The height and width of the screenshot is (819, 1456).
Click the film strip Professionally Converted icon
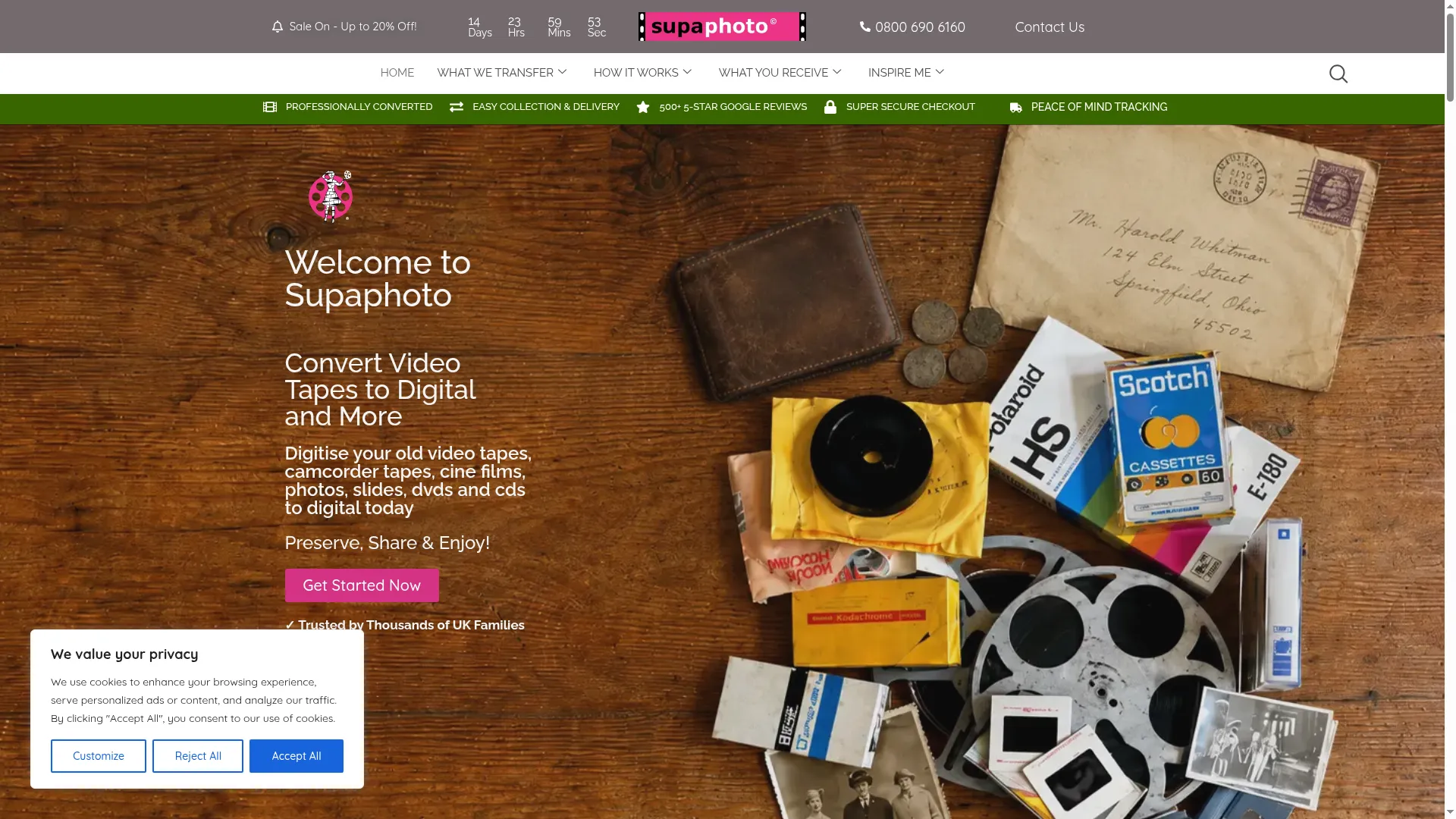(x=269, y=107)
